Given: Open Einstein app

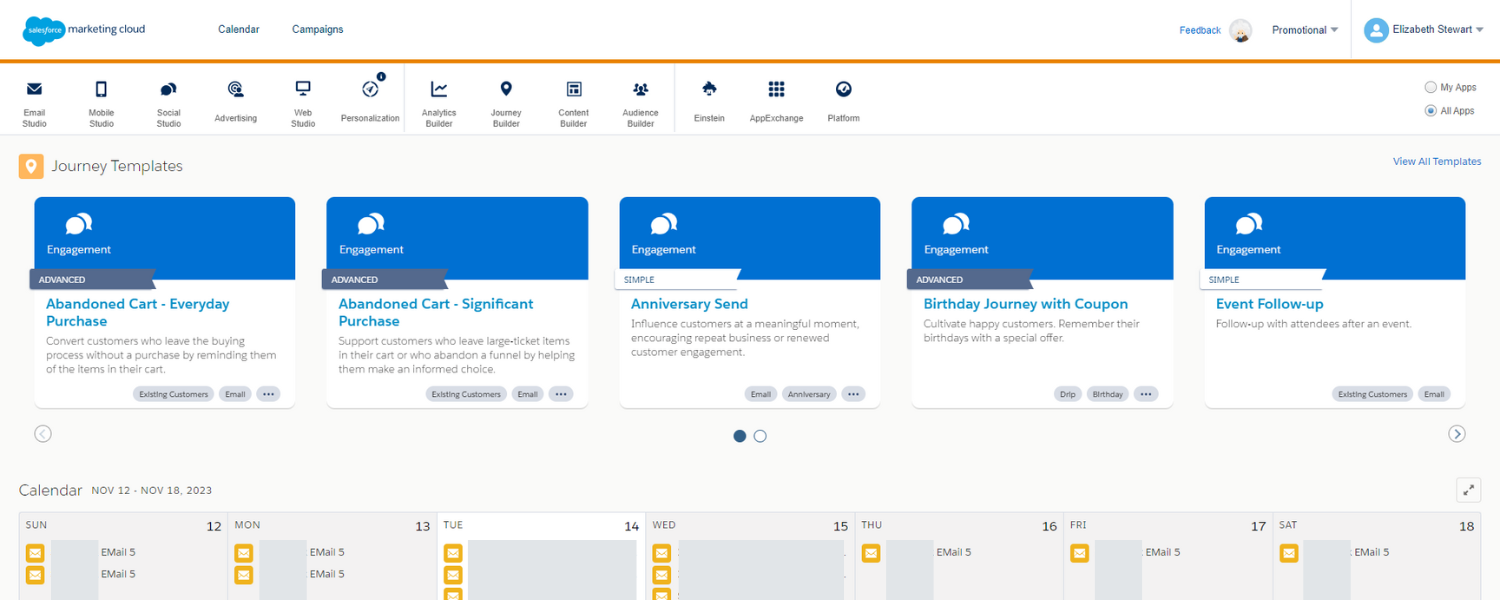Looking at the screenshot, I should tap(709, 103).
